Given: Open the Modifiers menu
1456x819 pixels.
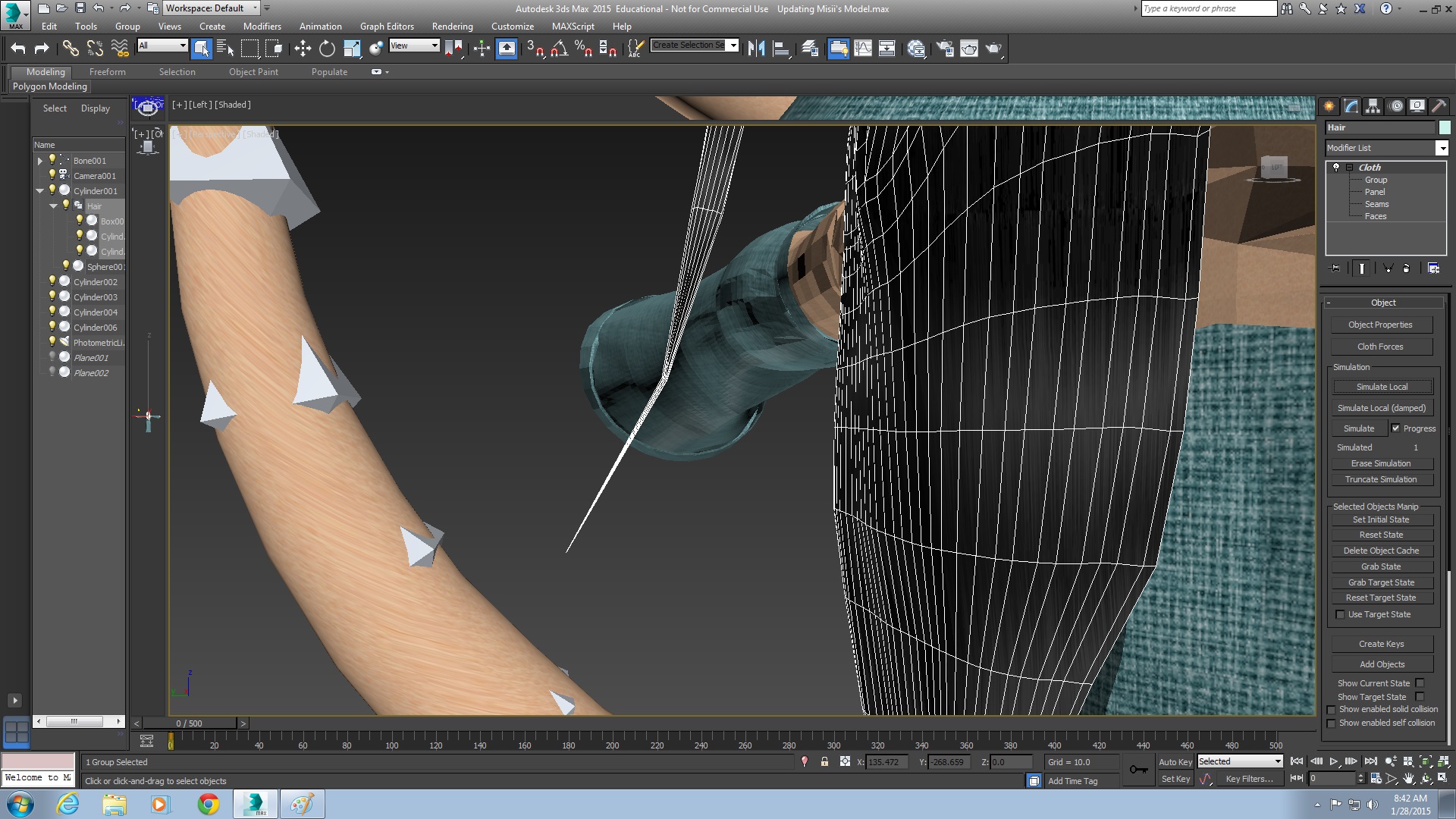Looking at the screenshot, I should pos(262,27).
